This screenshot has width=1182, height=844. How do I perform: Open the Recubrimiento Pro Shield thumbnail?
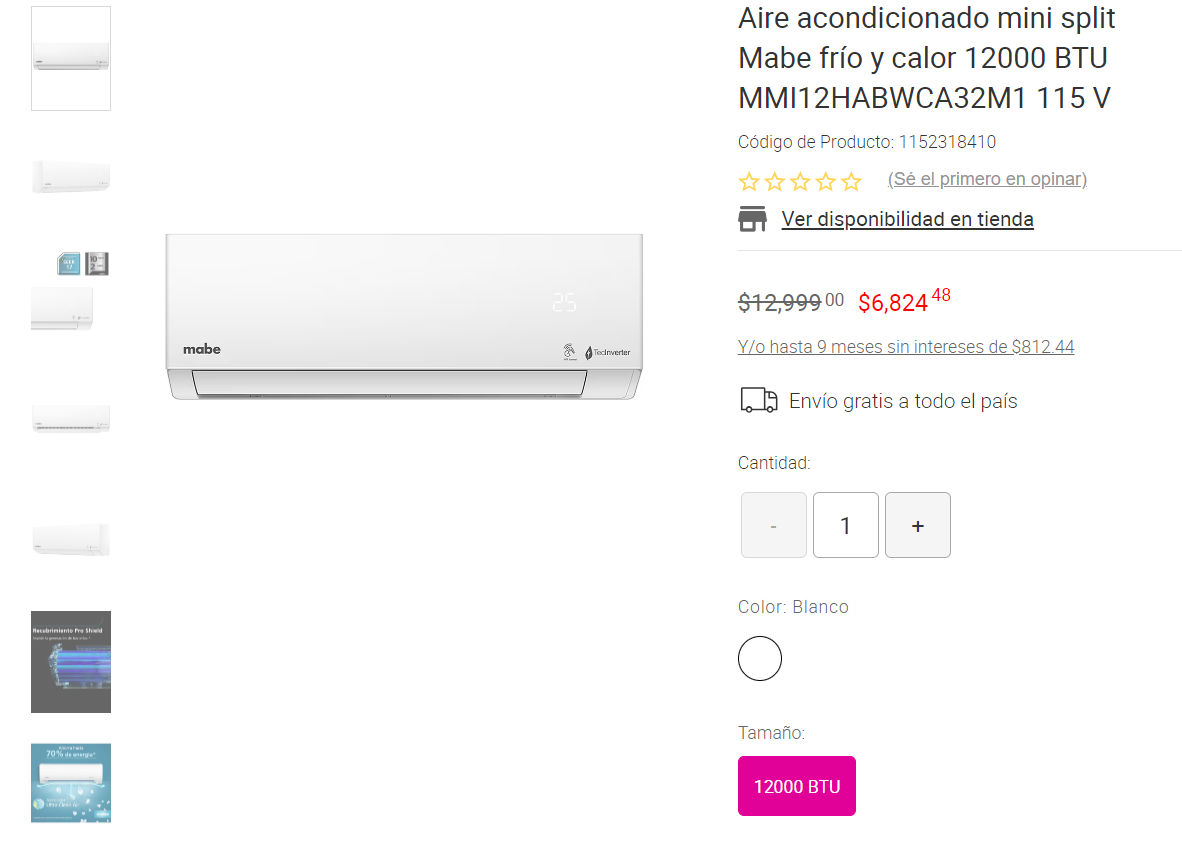[71, 661]
